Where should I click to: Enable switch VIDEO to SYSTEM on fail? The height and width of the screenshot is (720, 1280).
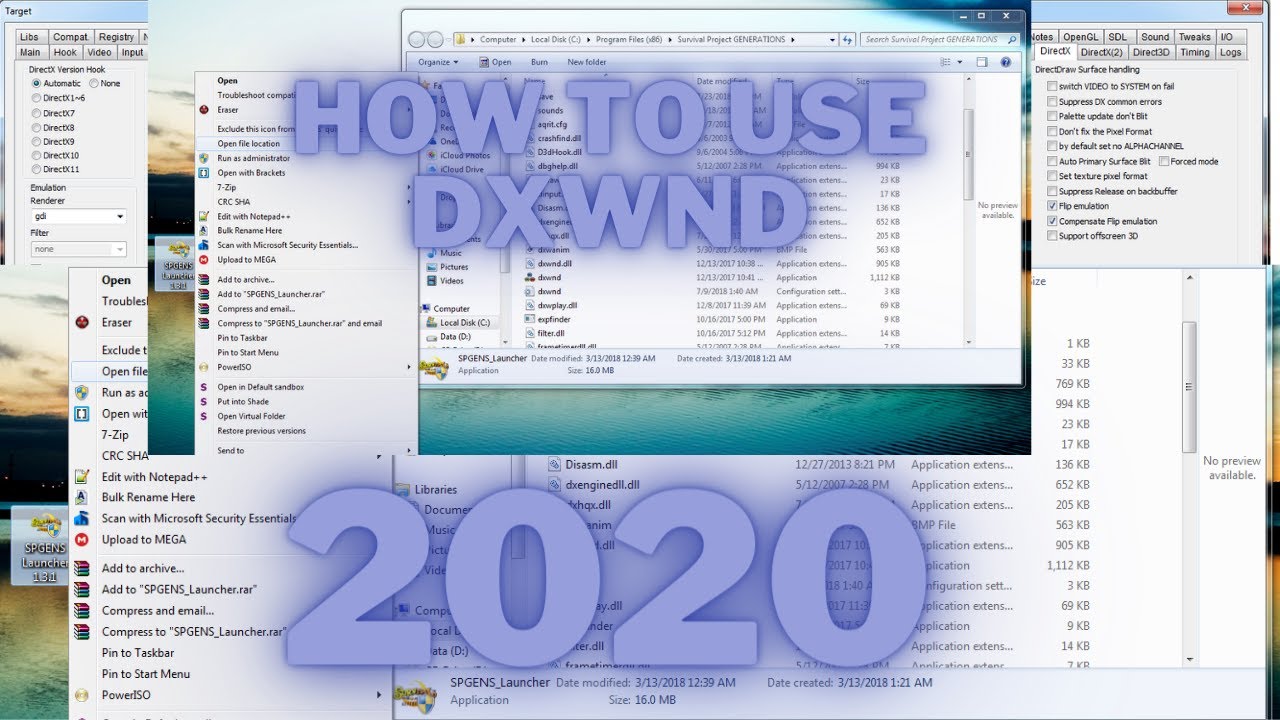pos(1052,86)
